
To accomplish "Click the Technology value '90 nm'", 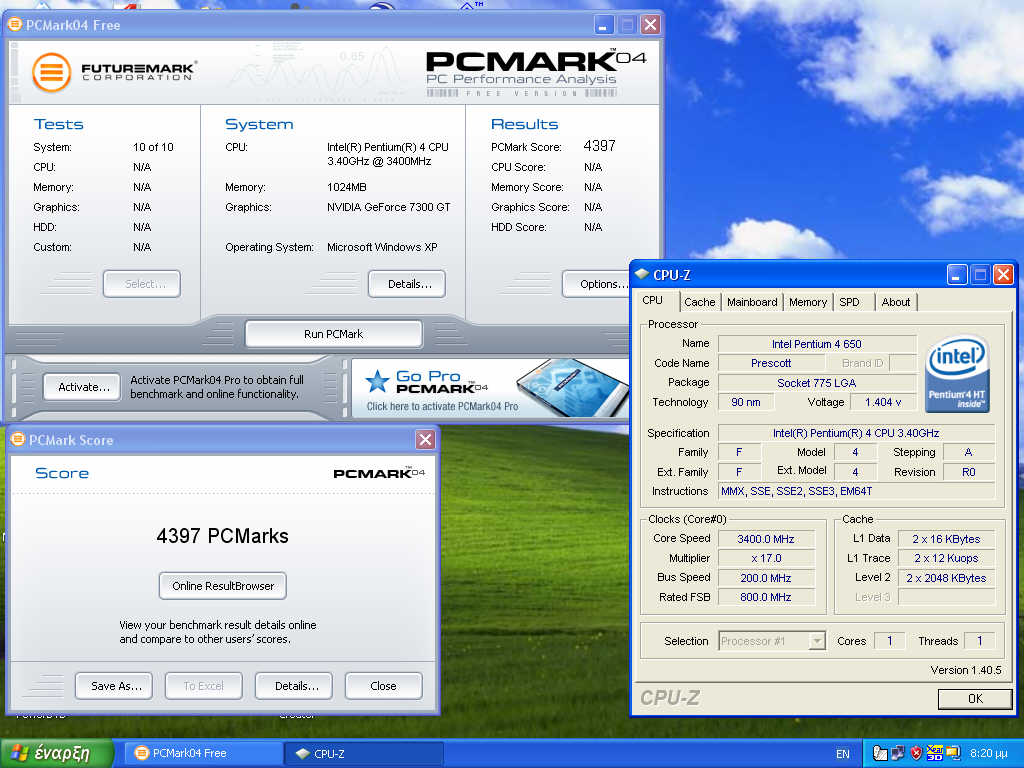I will 746,402.
